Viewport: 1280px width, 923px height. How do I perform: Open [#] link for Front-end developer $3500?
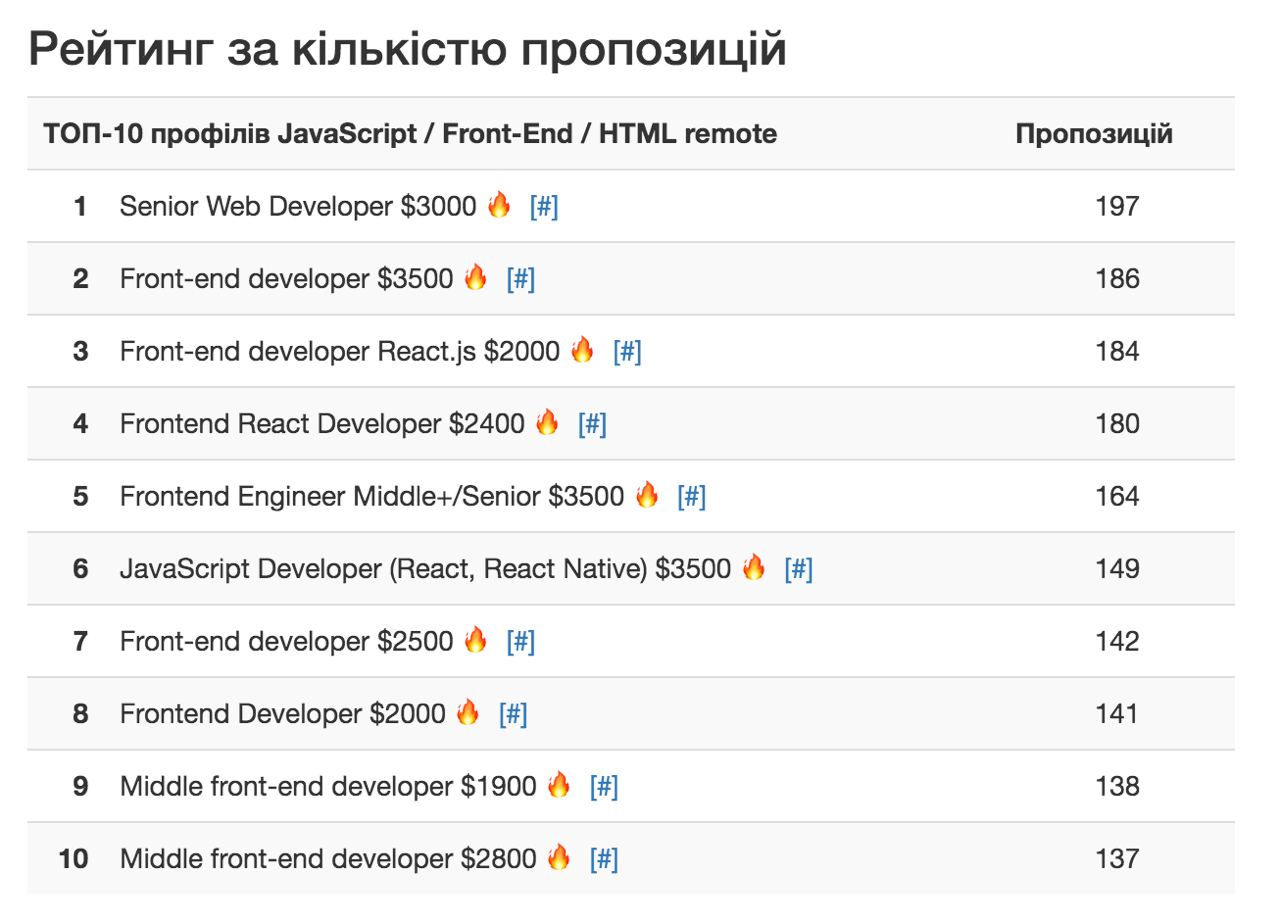click(521, 279)
